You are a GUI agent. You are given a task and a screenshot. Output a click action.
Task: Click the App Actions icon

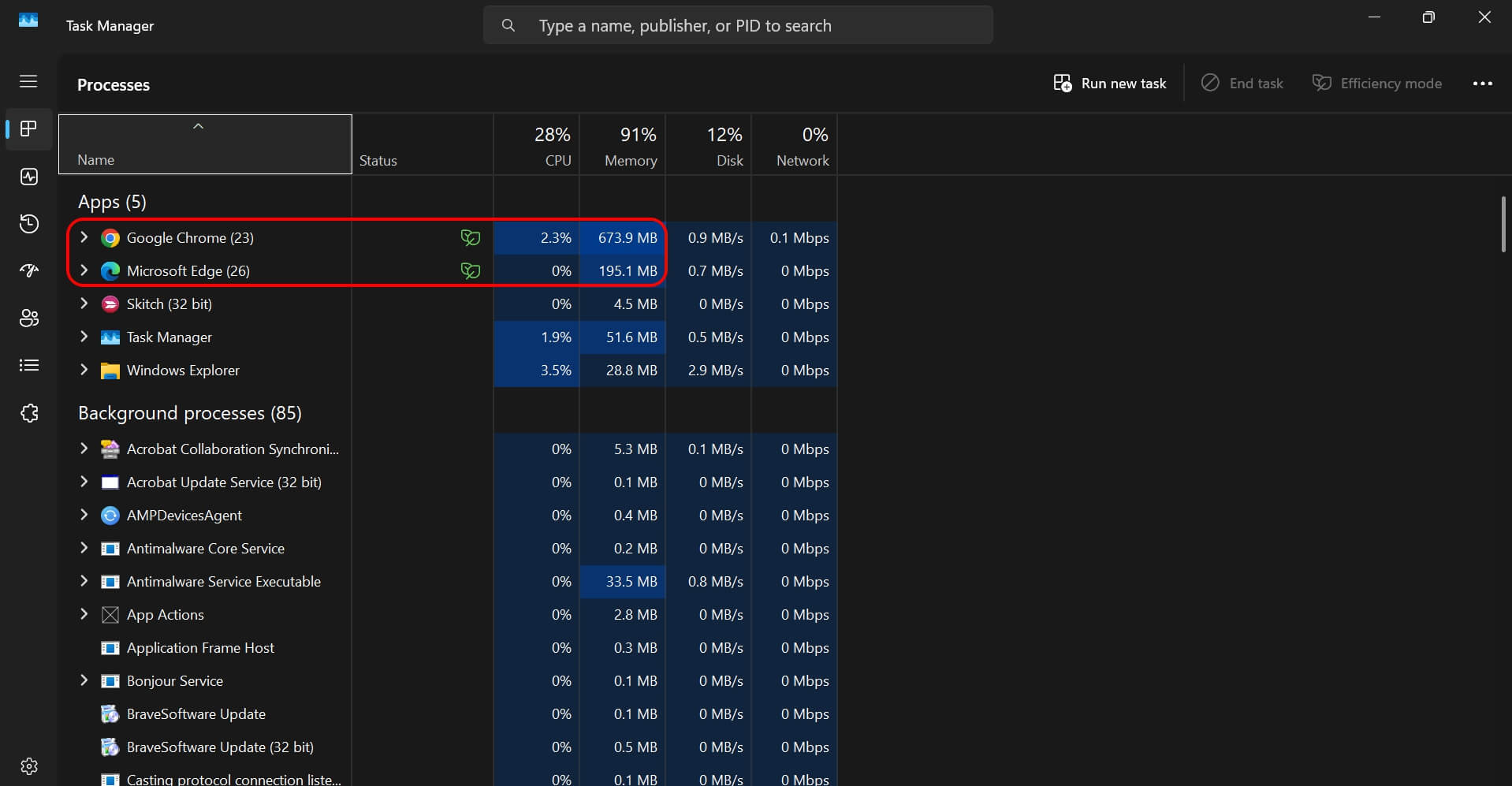click(110, 615)
